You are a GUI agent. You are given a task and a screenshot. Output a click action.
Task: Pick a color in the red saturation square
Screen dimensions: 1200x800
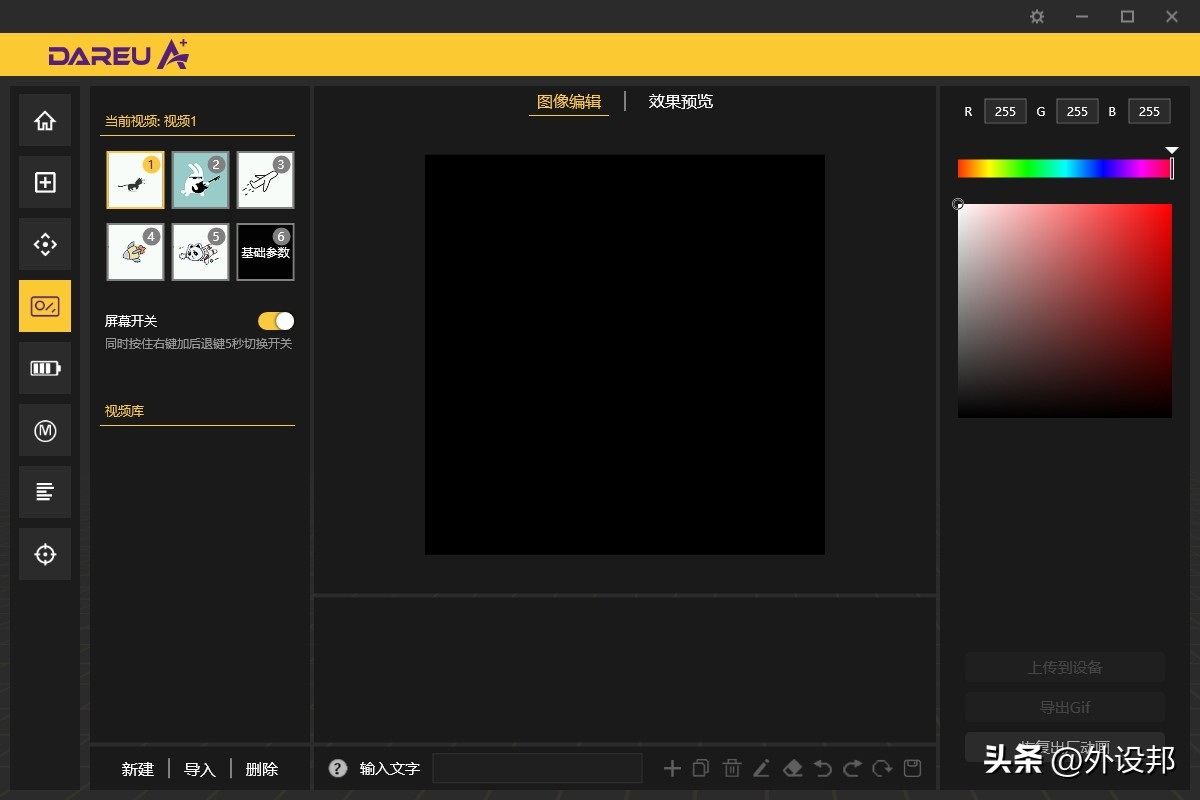click(1064, 310)
